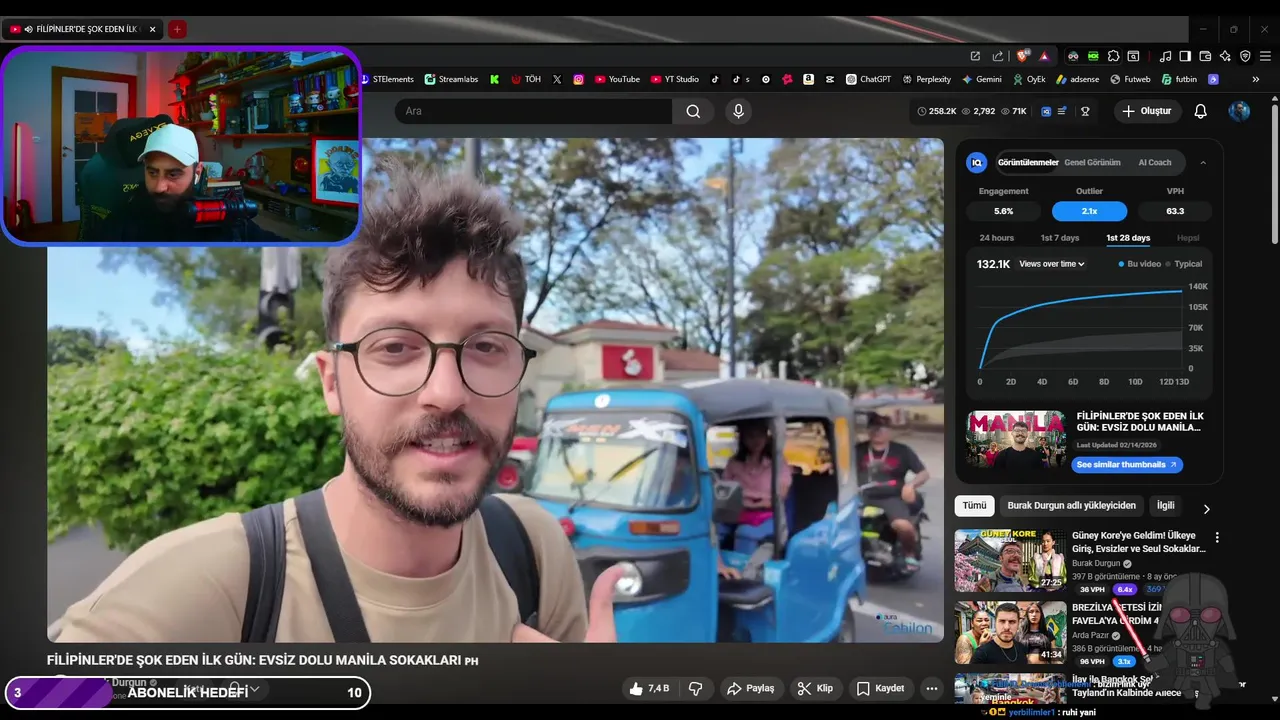Open the BREZİLYA FAVELA video thumbnail
This screenshot has height=720, width=1280.
click(x=1010, y=632)
